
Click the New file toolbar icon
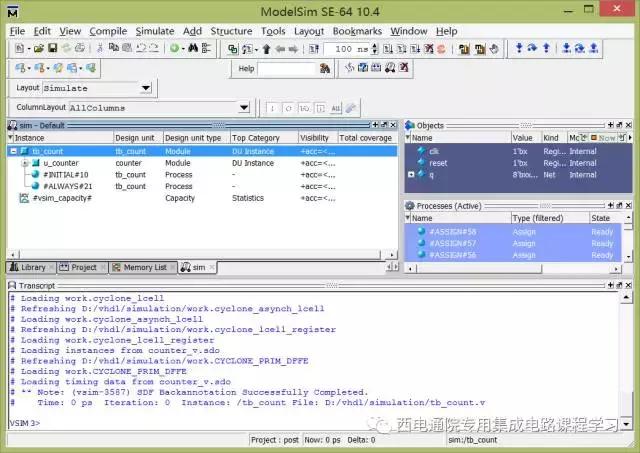point(19,49)
